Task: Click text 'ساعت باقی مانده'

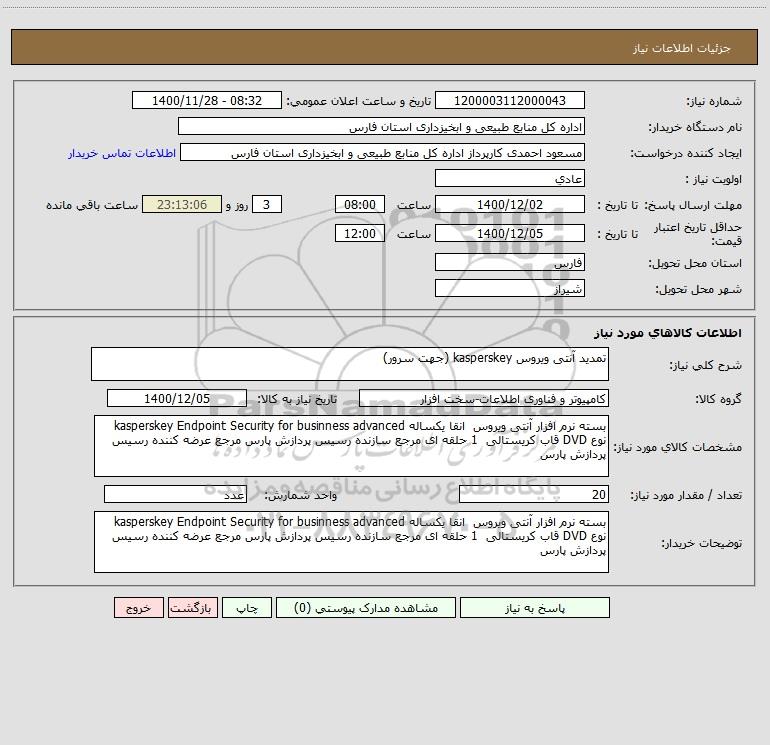Action: (92, 205)
